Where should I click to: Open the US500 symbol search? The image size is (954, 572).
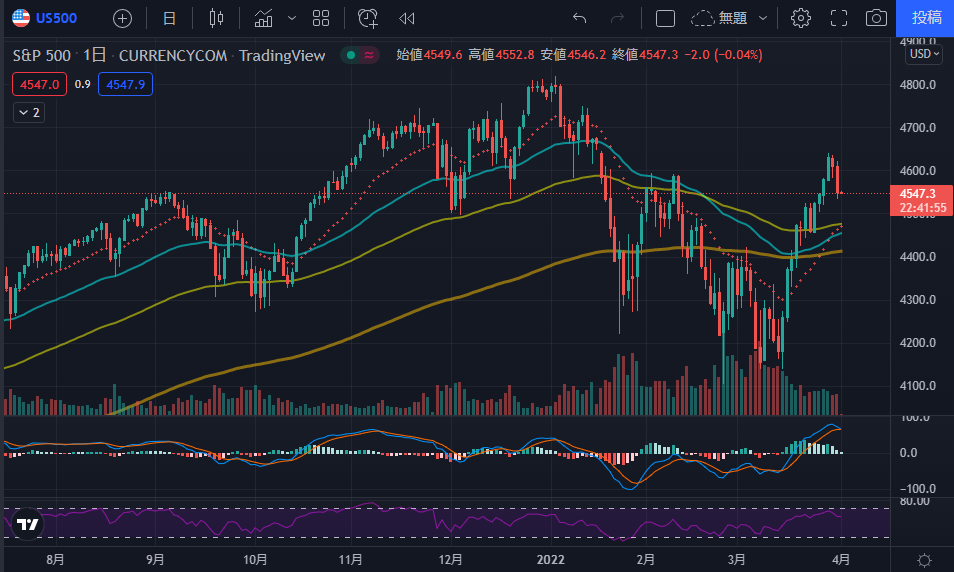coord(44,18)
